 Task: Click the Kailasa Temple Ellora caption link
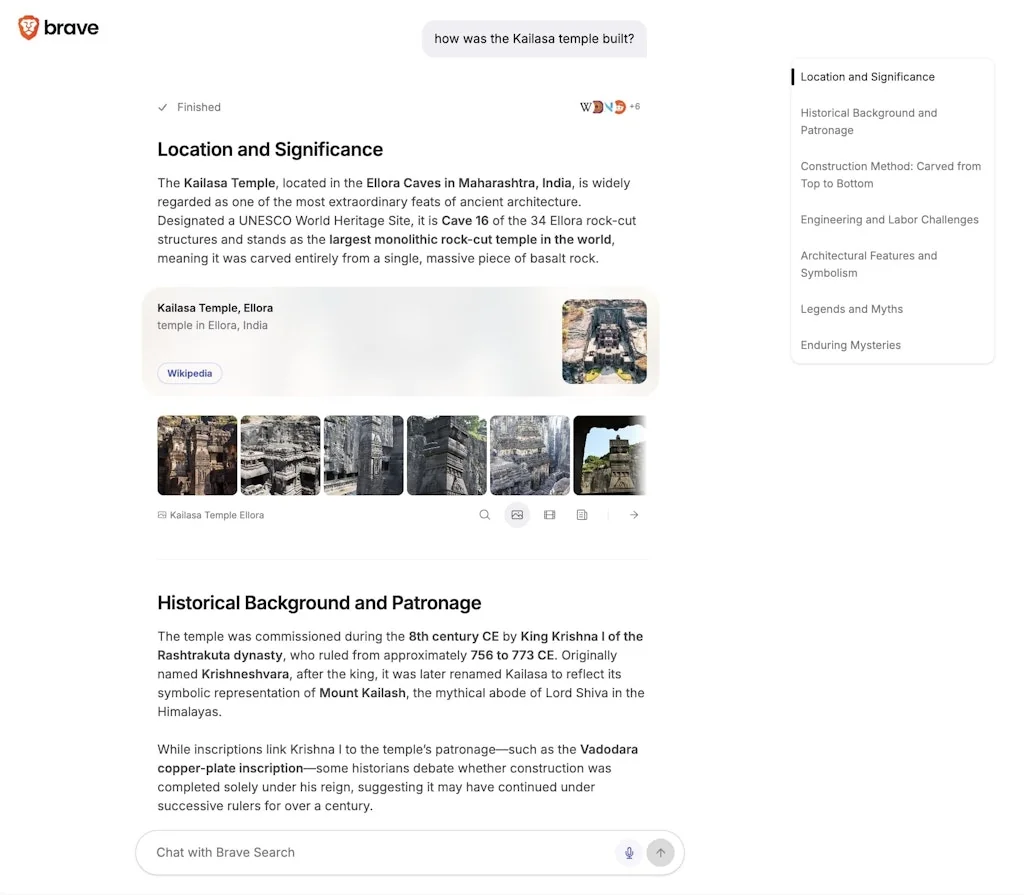tap(211, 514)
